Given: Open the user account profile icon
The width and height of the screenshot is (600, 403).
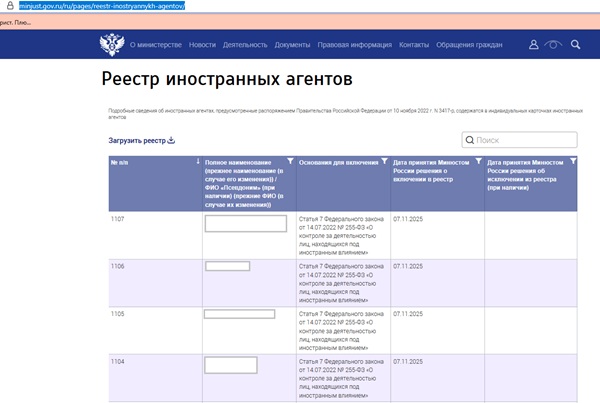Looking at the screenshot, I should [x=534, y=45].
